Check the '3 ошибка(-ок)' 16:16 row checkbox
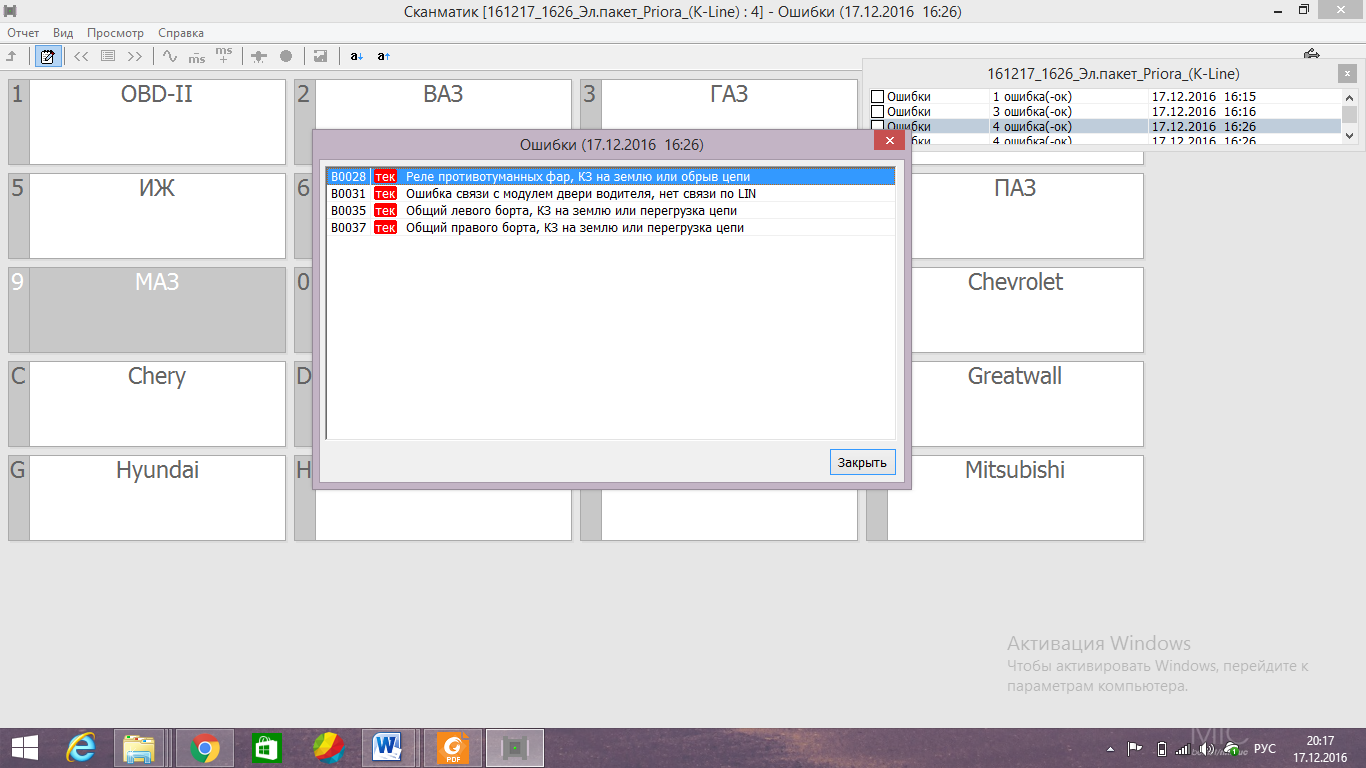Viewport: 1366px width, 768px height. click(877, 112)
